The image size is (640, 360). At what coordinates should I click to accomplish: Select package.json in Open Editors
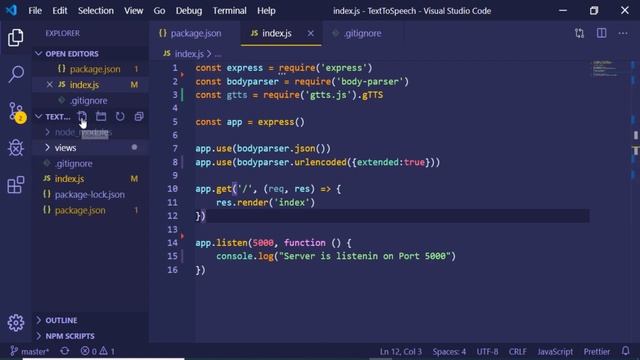point(90,69)
